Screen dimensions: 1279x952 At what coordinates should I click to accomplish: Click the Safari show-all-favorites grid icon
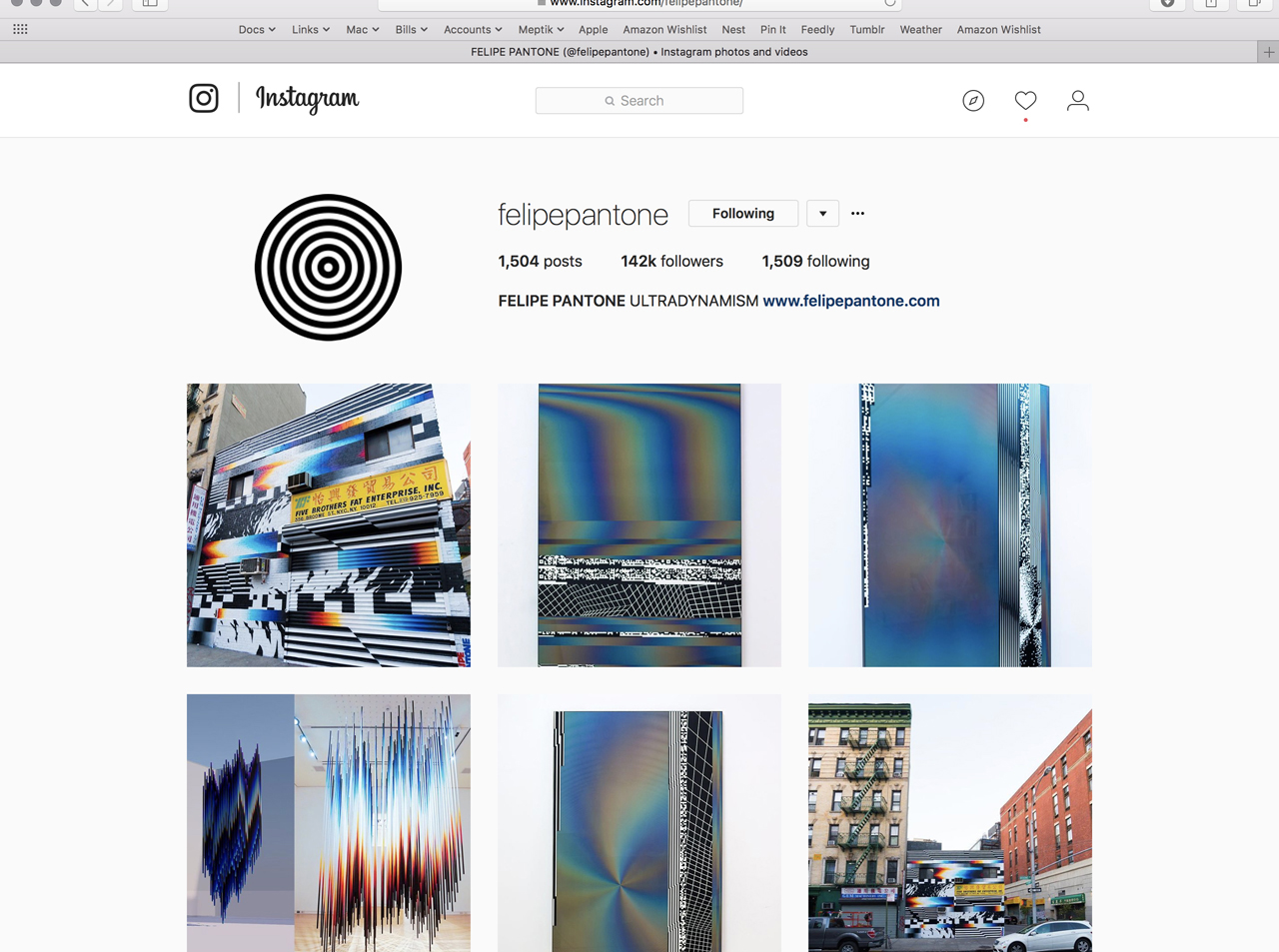click(x=20, y=30)
